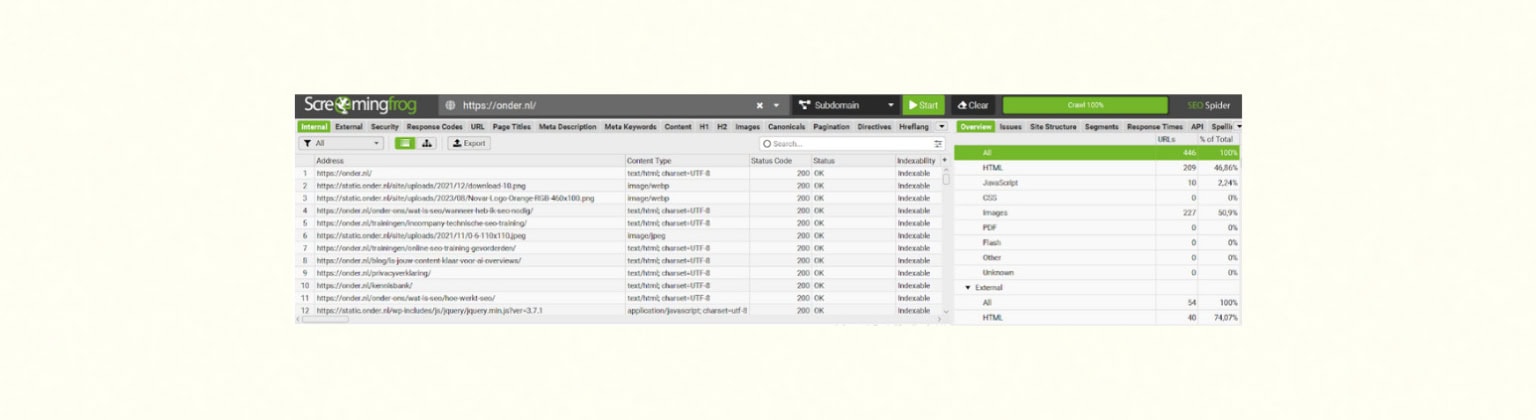
Task: Select the CSS row in Overview
Action: tap(1097, 198)
